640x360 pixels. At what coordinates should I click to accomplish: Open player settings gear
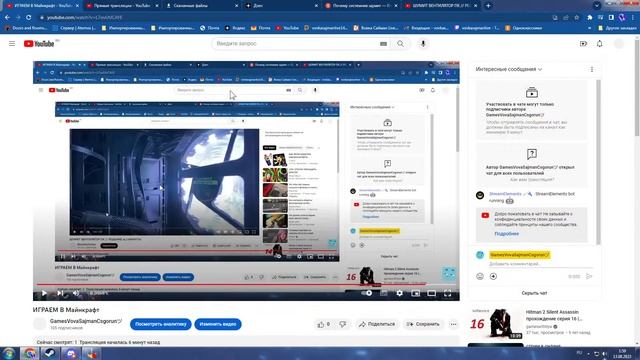[x=400, y=293]
